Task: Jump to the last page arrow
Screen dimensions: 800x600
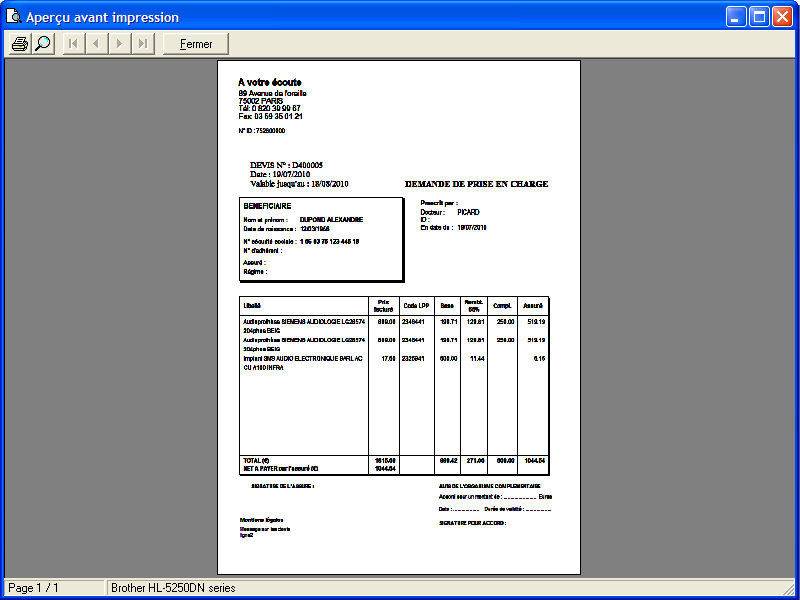Action: (x=143, y=44)
